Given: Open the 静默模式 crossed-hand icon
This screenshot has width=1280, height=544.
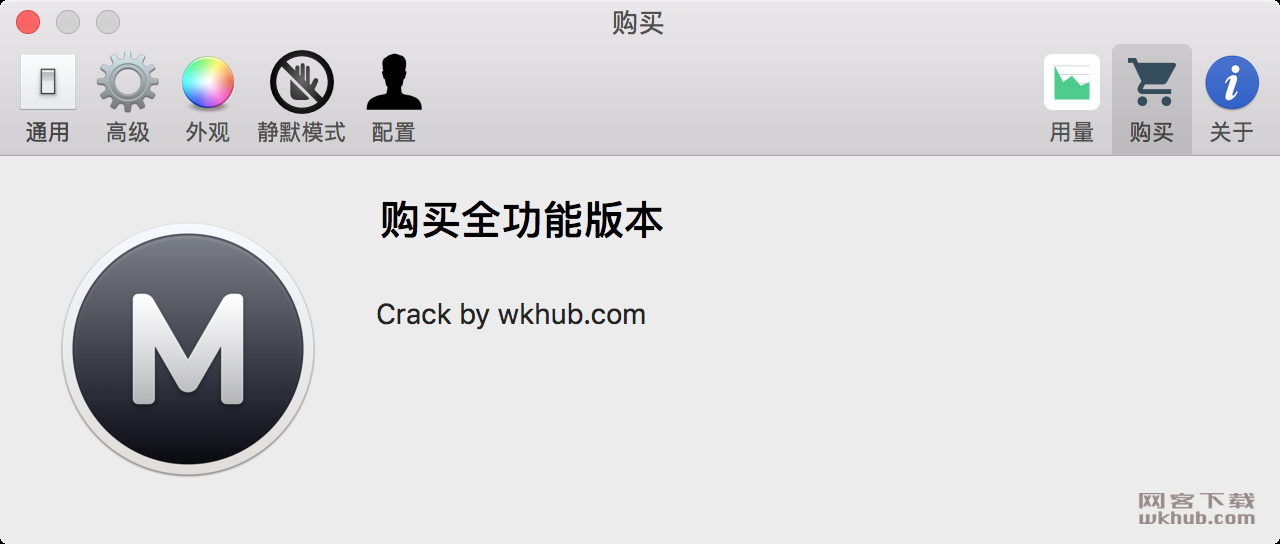Looking at the screenshot, I should 301,82.
